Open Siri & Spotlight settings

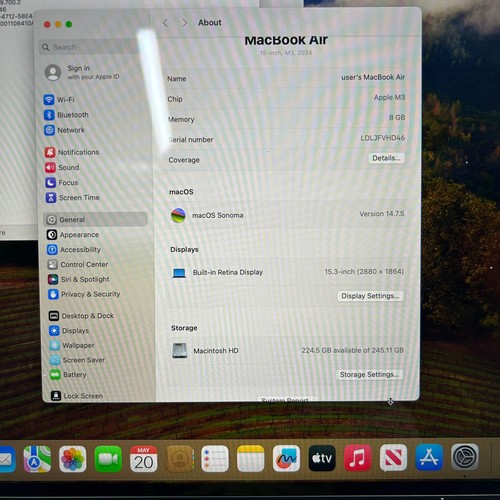coord(79,279)
